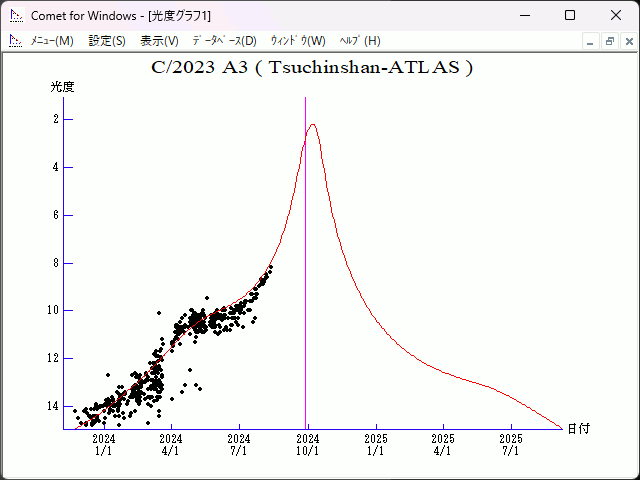
Task: Open the ヘルプ(H) menu
Action: pyautogui.click(x=360, y=41)
